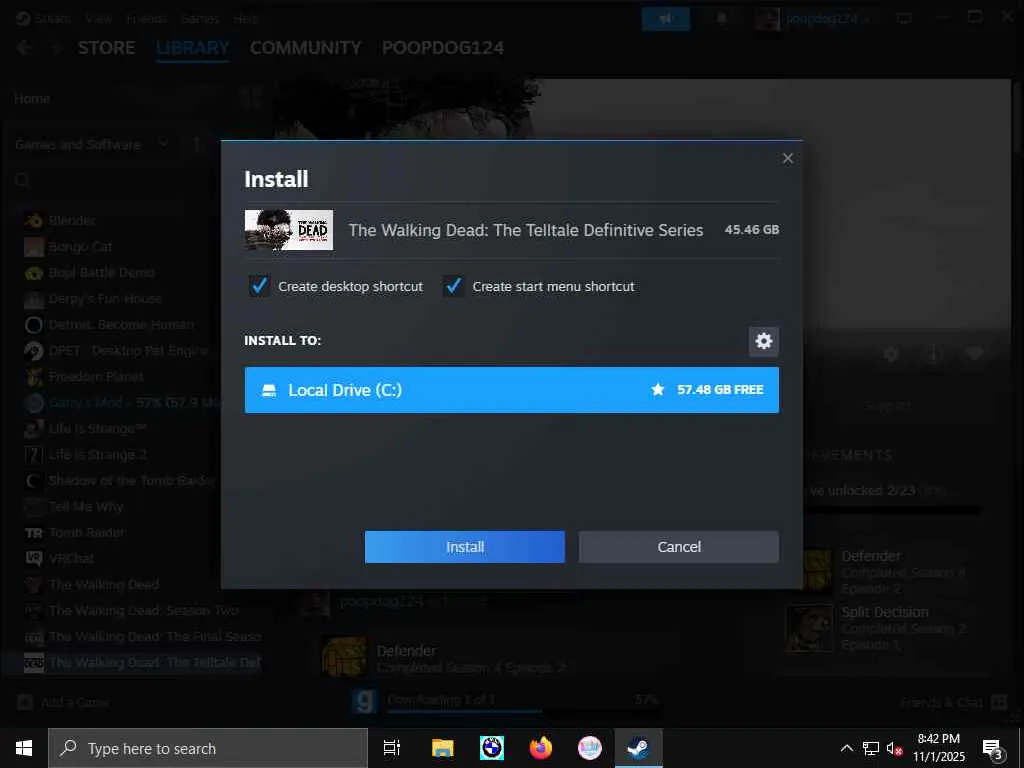
Task: Open the COMMUNITY tab
Action: coord(306,48)
